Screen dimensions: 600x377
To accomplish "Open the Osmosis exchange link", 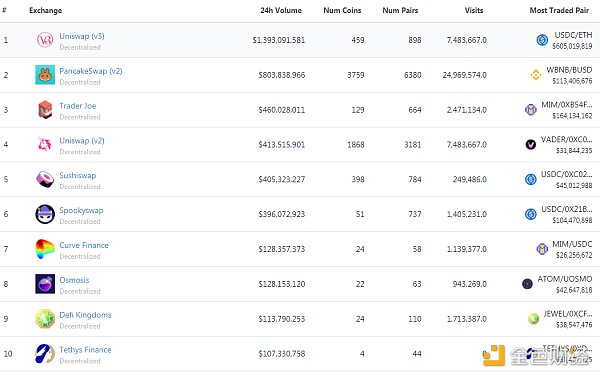I will 74,280.
